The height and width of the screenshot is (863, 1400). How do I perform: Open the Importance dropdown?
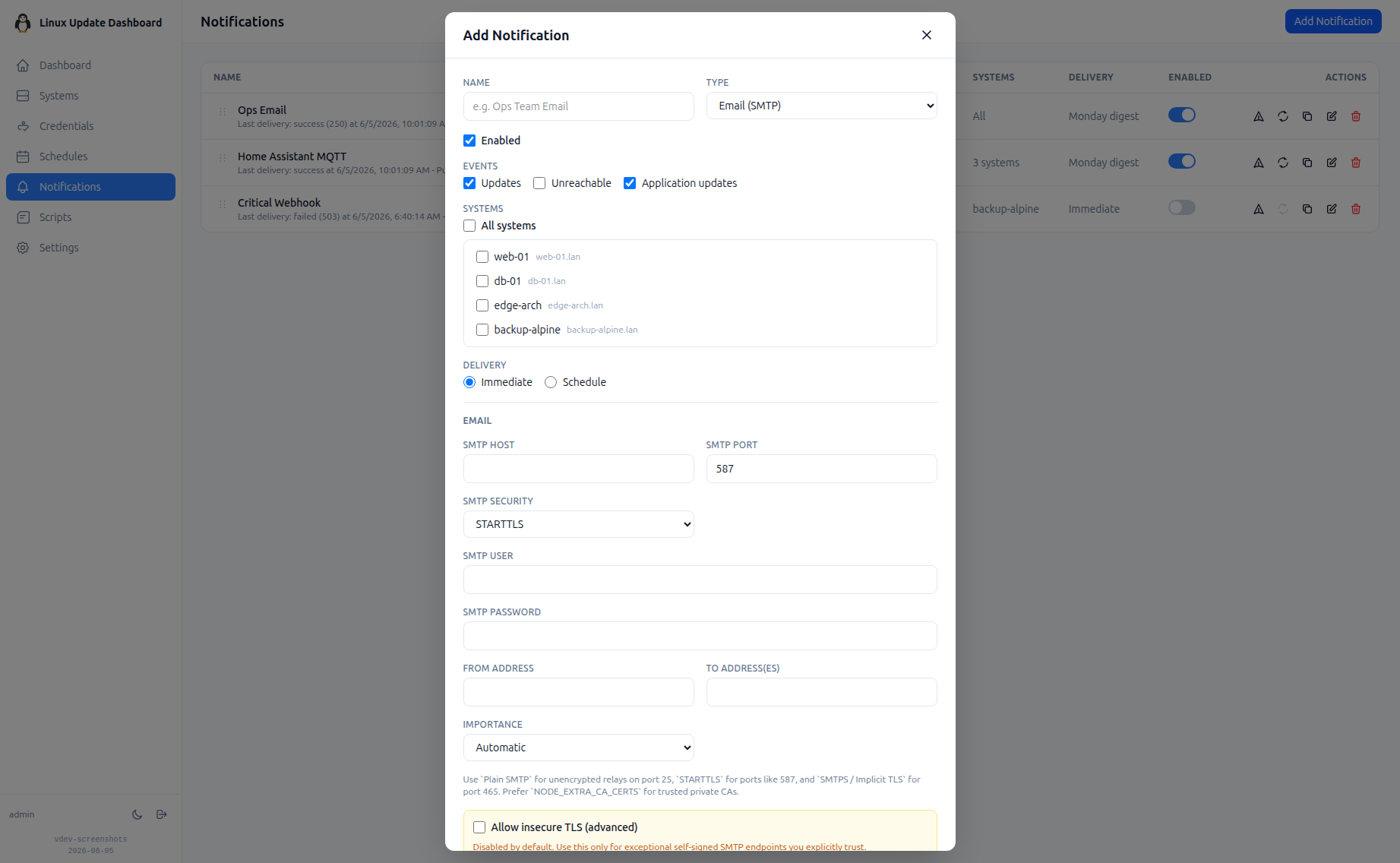click(578, 748)
